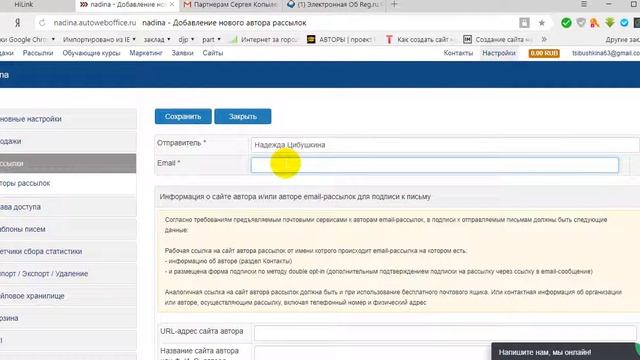
Task: Click the blue circle extension icon
Action: [x=624, y=23]
